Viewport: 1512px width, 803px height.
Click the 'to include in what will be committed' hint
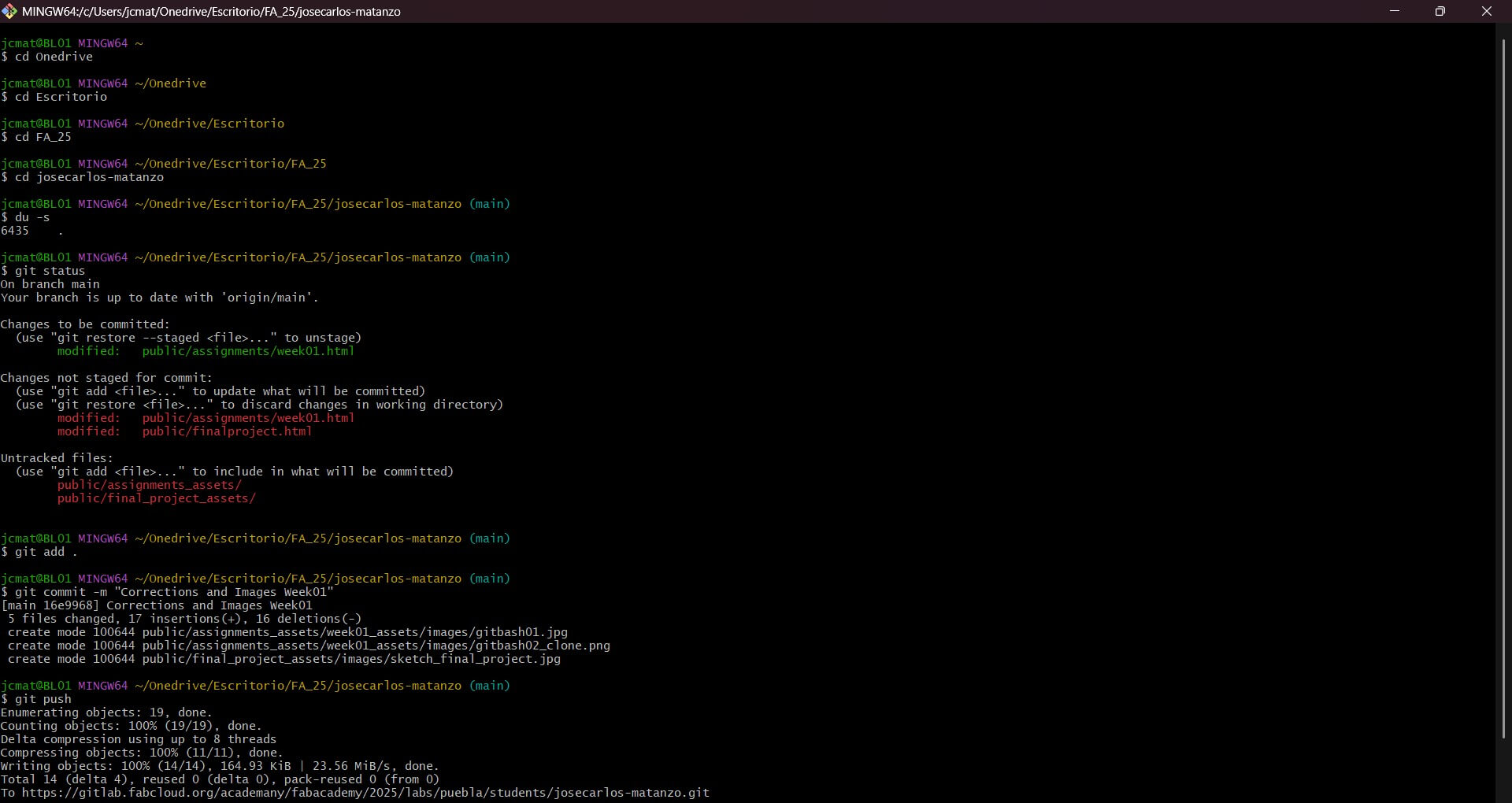(235, 472)
